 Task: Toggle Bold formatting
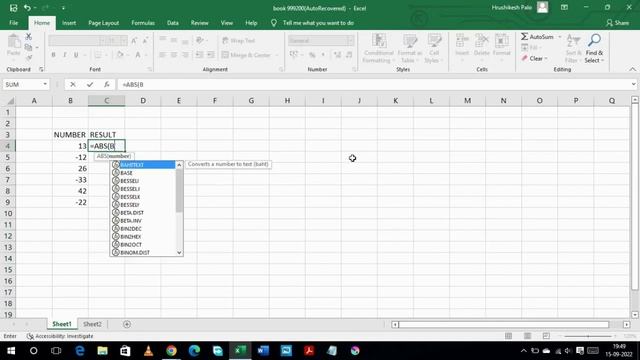coord(53,55)
